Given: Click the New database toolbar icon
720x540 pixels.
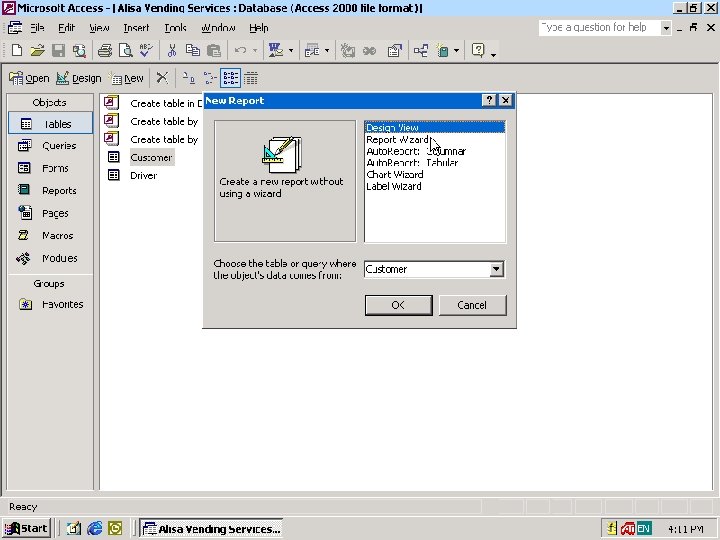Looking at the screenshot, I should 17,50.
